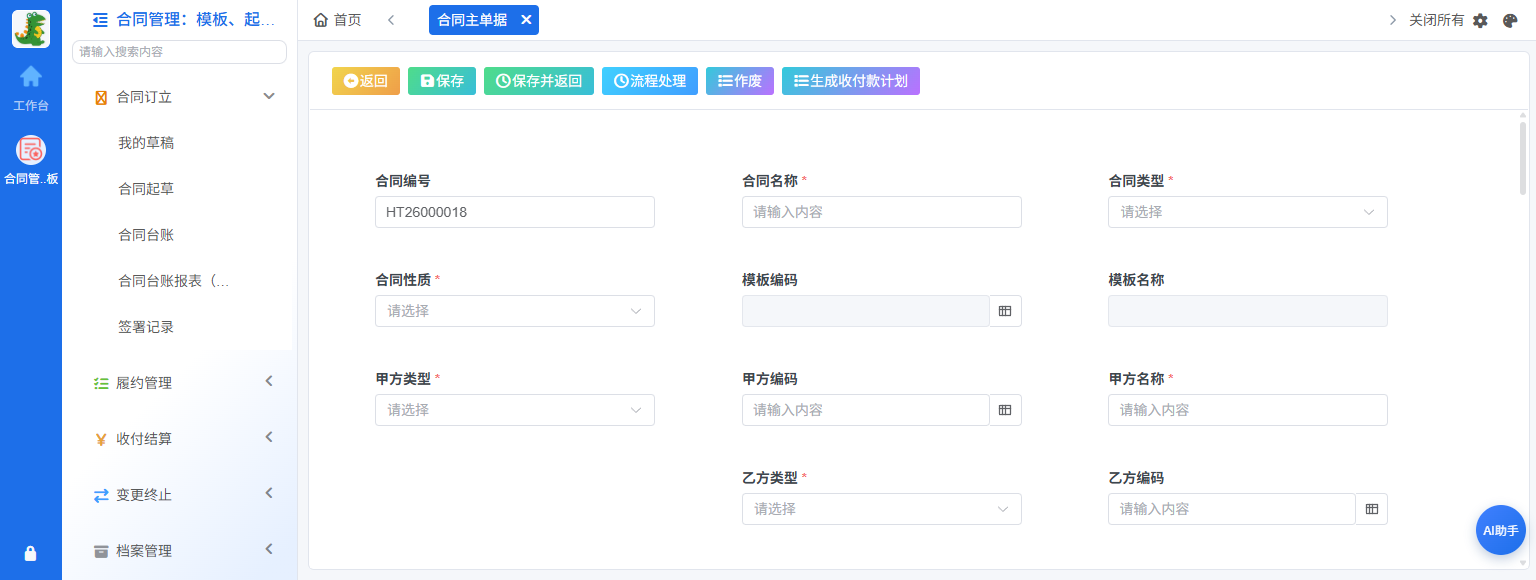Screen dimensions: 1536x580
Task: Click 生成收付款计划 button
Action: point(851,81)
